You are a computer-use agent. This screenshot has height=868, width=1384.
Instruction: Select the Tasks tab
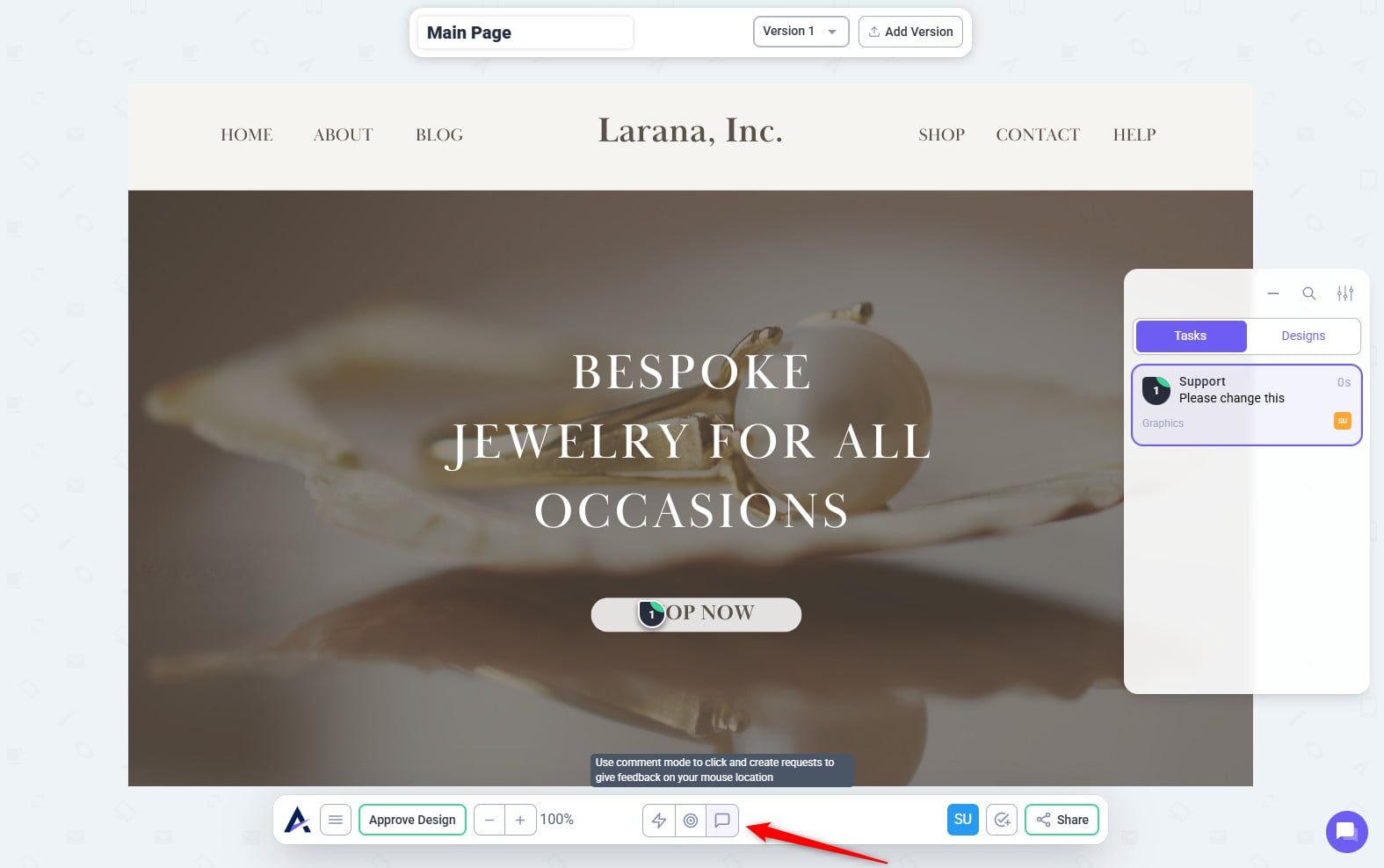coord(1191,336)
